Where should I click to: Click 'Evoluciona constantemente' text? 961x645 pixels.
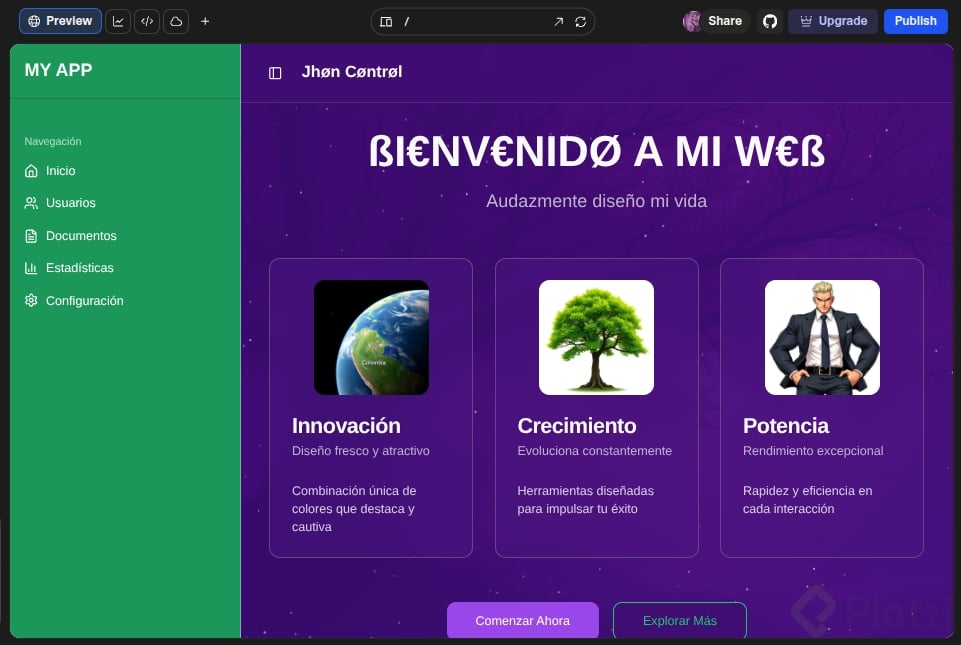point(594,451)
